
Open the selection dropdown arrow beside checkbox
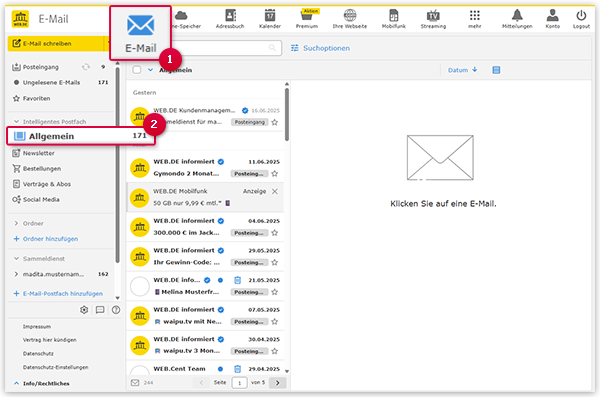click(x=150, y=70)
